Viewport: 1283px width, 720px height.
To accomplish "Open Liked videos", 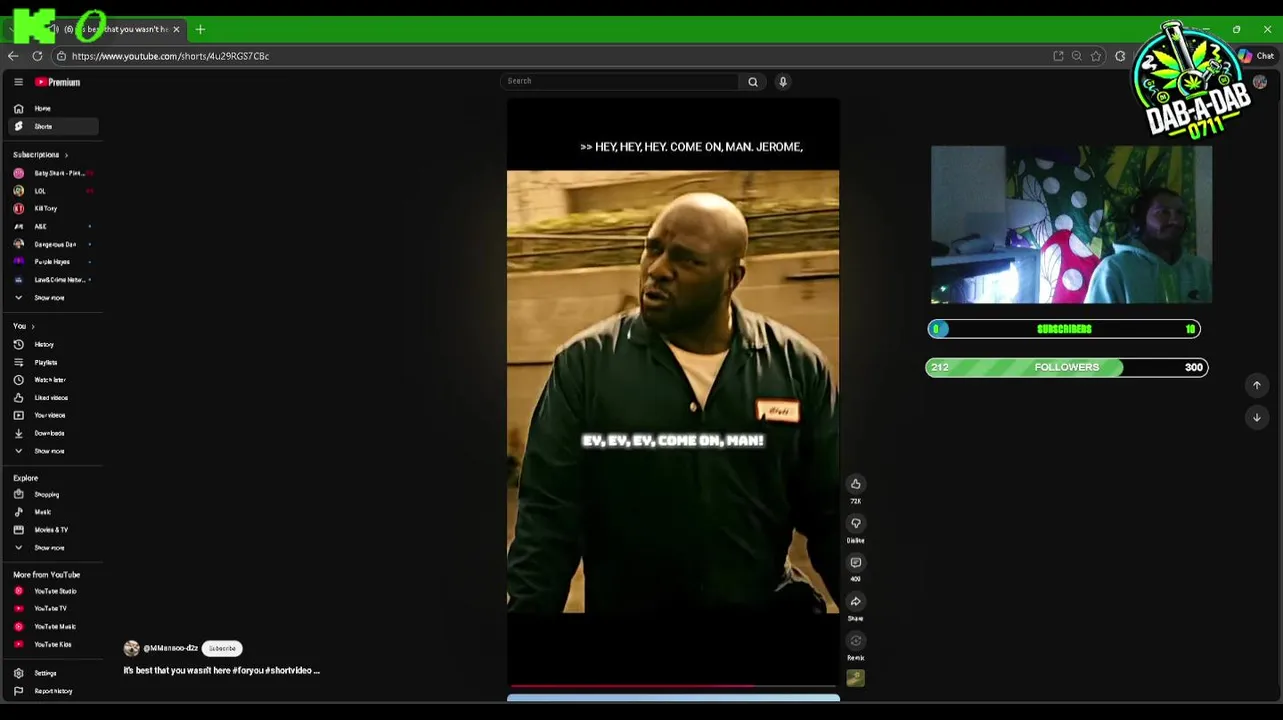I will click(53, 398).
